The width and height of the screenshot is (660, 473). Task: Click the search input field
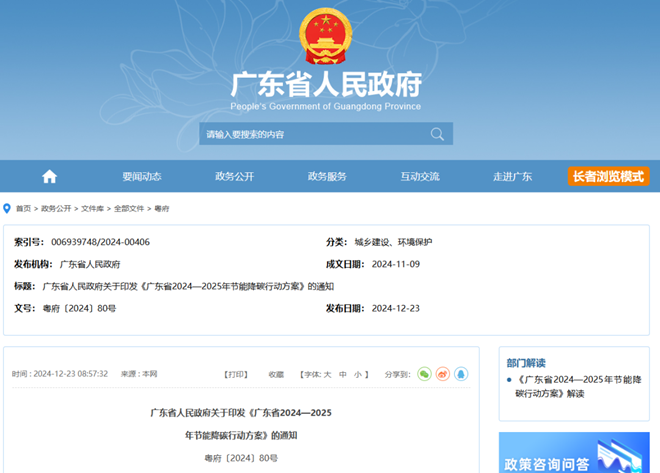pyautogui.click(x=312, y=134)
